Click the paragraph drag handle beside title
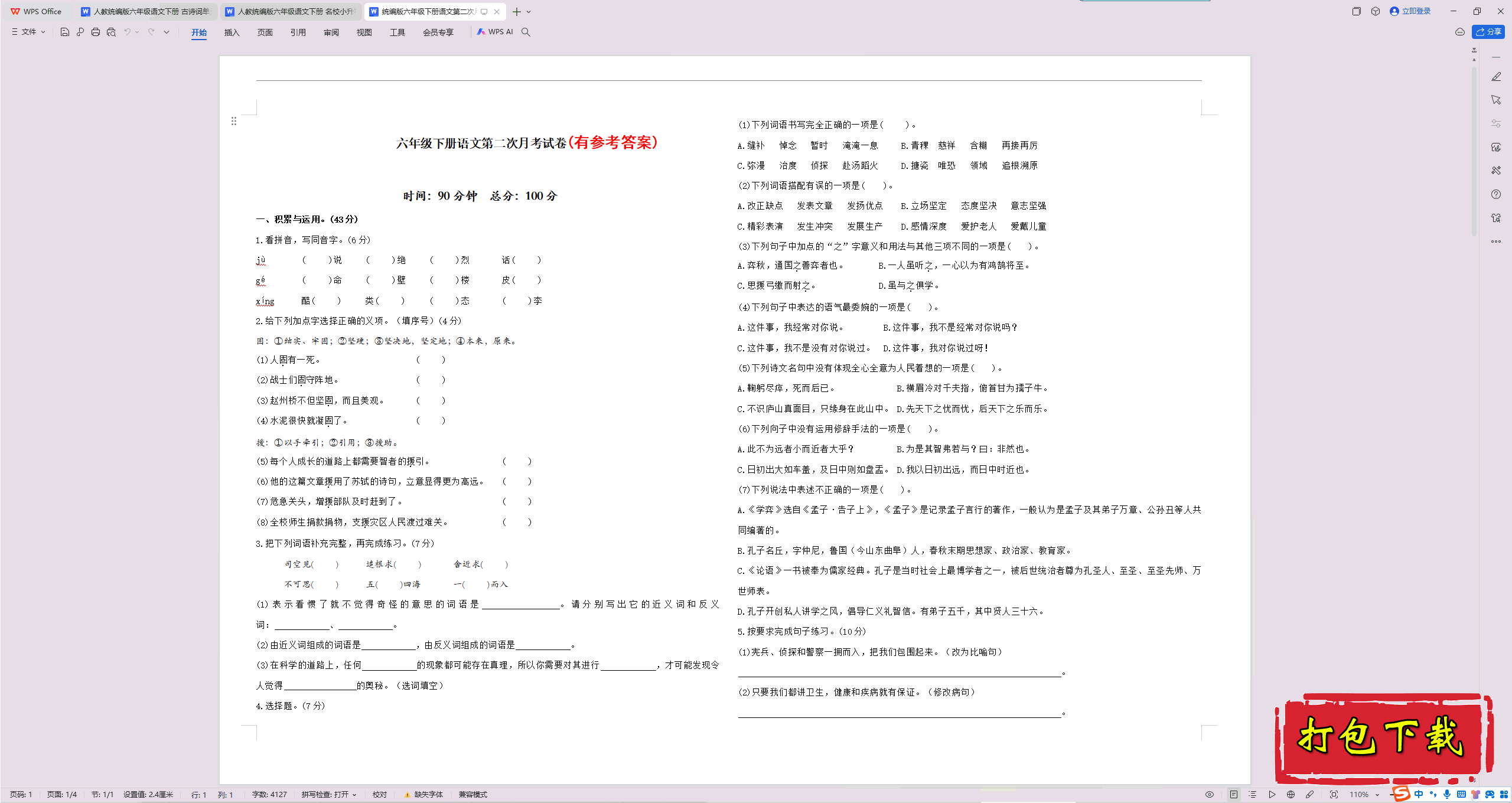Viewport: 1512px width, 803px height. click(x=234, y=121)
